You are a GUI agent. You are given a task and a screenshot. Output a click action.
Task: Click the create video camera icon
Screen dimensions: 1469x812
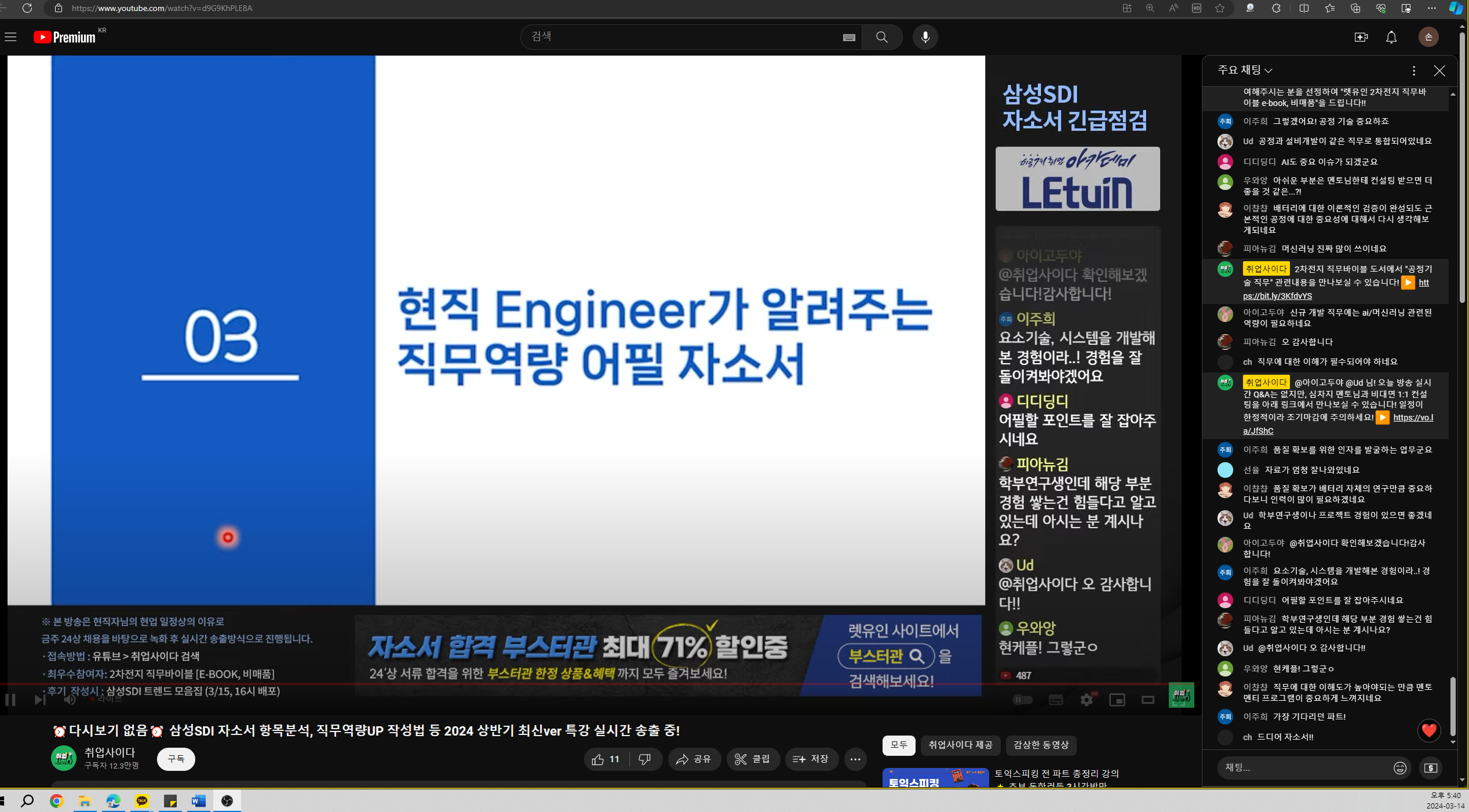[1361, 37]
